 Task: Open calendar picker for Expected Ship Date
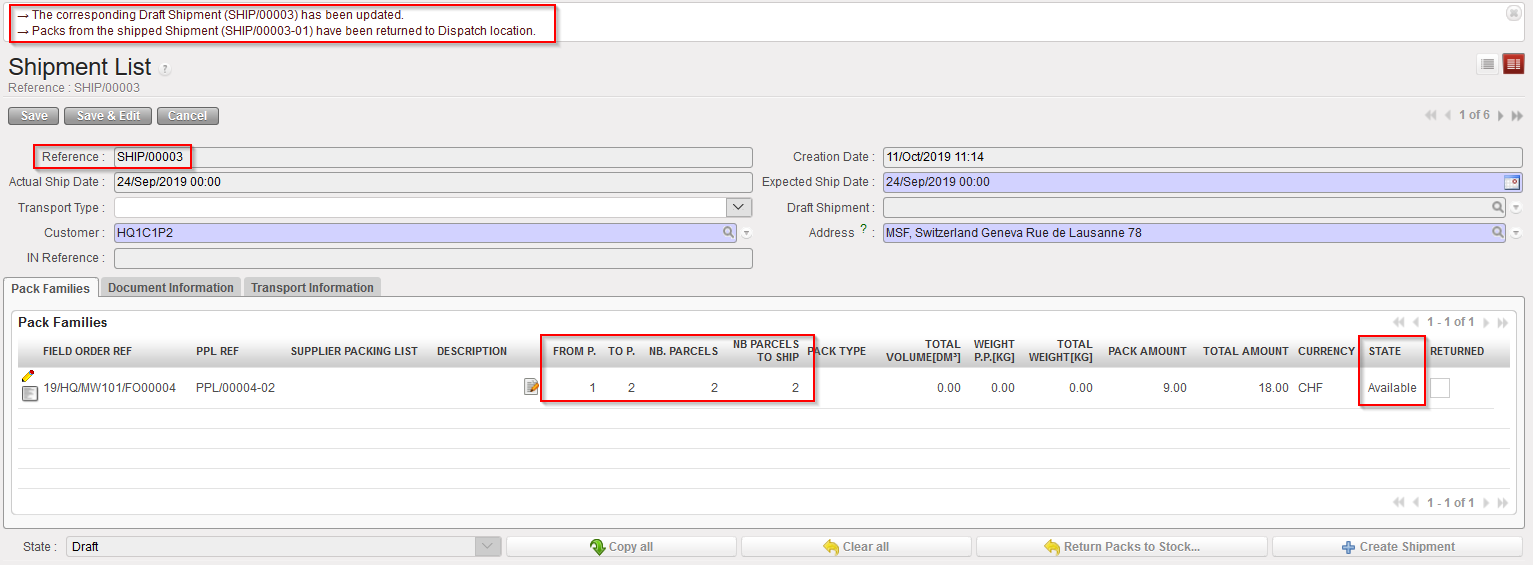[x=1512, y=182]
